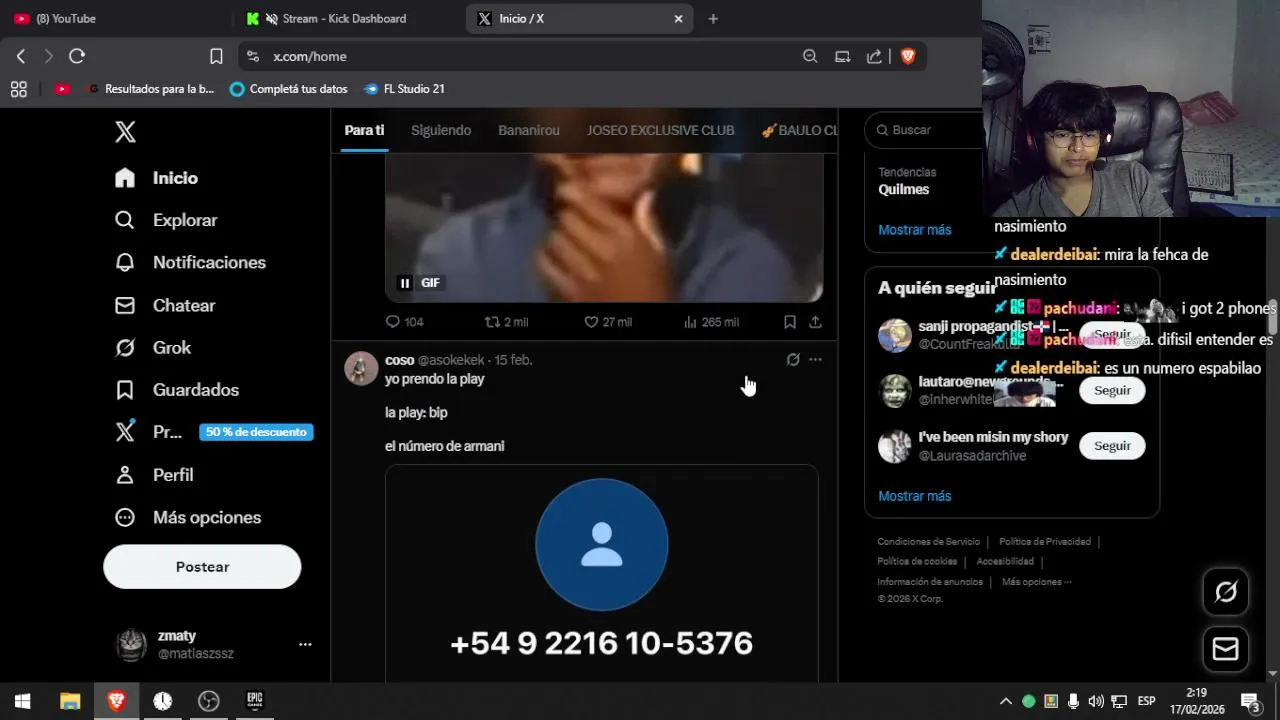Click the zoom magnifier in address bar
This screenshot has width=1280, height=720.
pyautogui.click(x=810, y=56)
